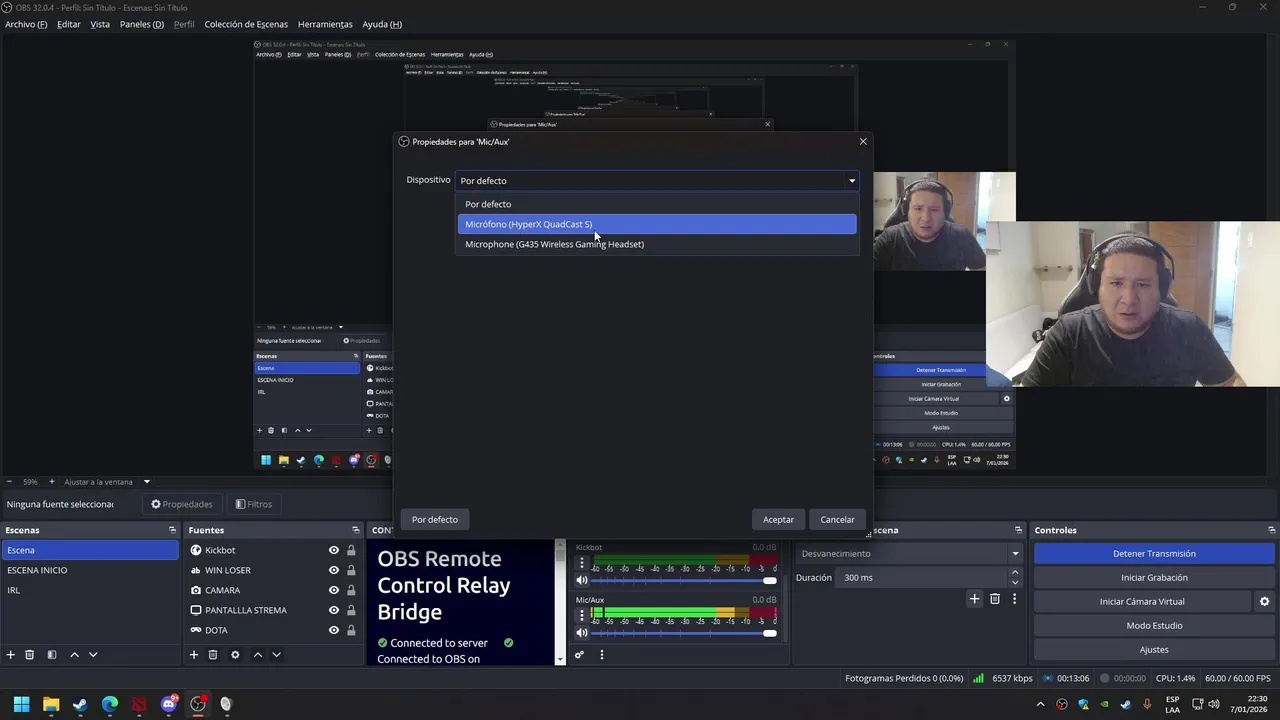Open Mic/Aux audio options three-dot menu
The width and height of the screenshot is (1280, 720).
[582, 615]
